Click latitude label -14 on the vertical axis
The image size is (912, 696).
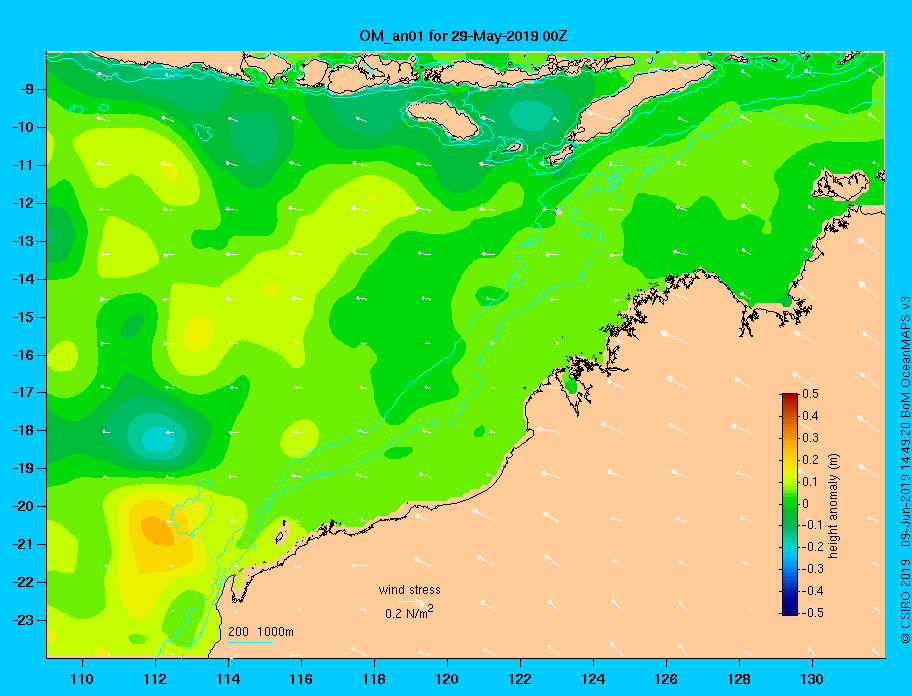[x=23, y=279]
